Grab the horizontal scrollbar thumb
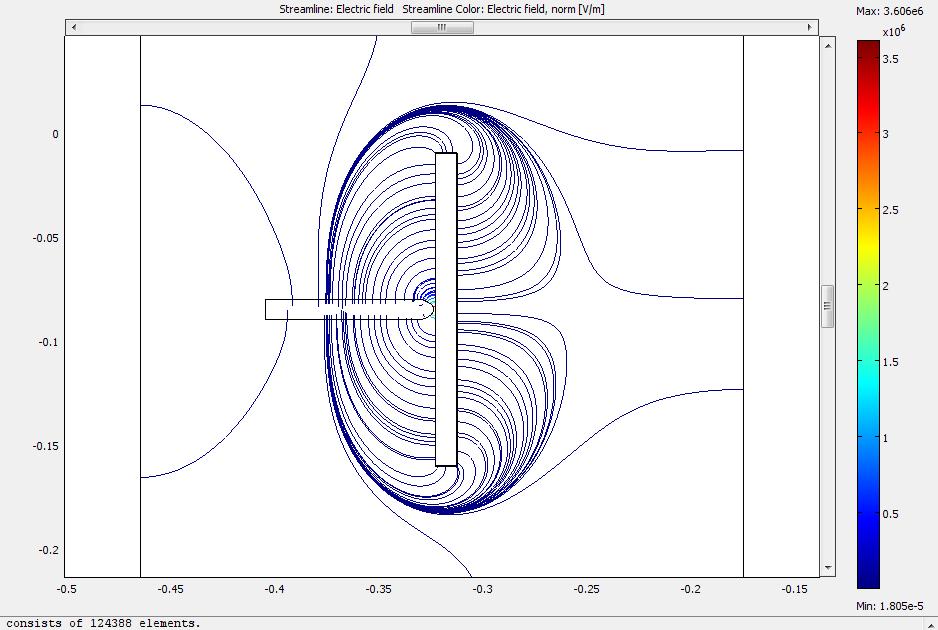 click(441, 28)
